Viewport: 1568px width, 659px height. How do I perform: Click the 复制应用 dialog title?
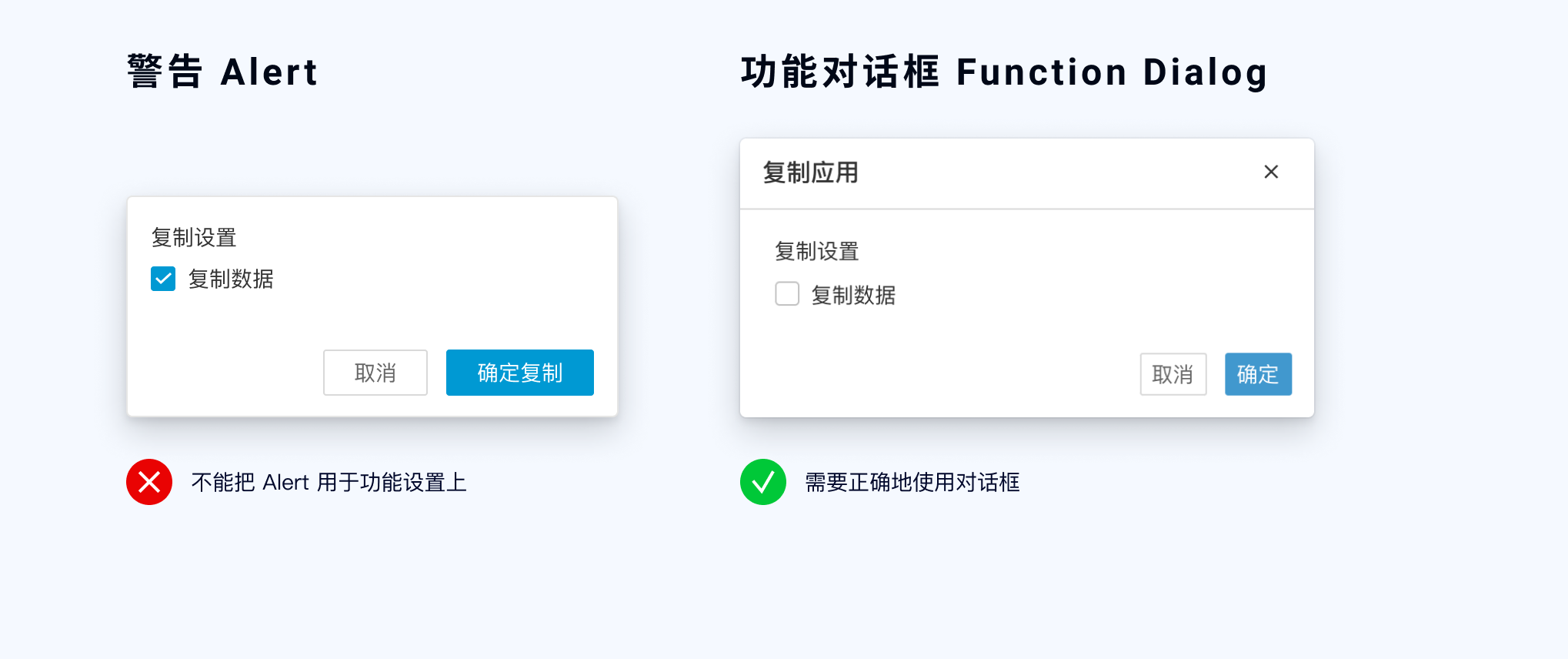coord(810,172)
